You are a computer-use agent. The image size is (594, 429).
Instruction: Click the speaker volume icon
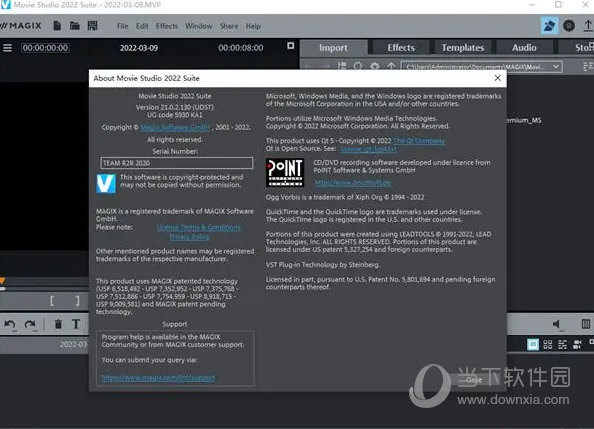[556, 324]
